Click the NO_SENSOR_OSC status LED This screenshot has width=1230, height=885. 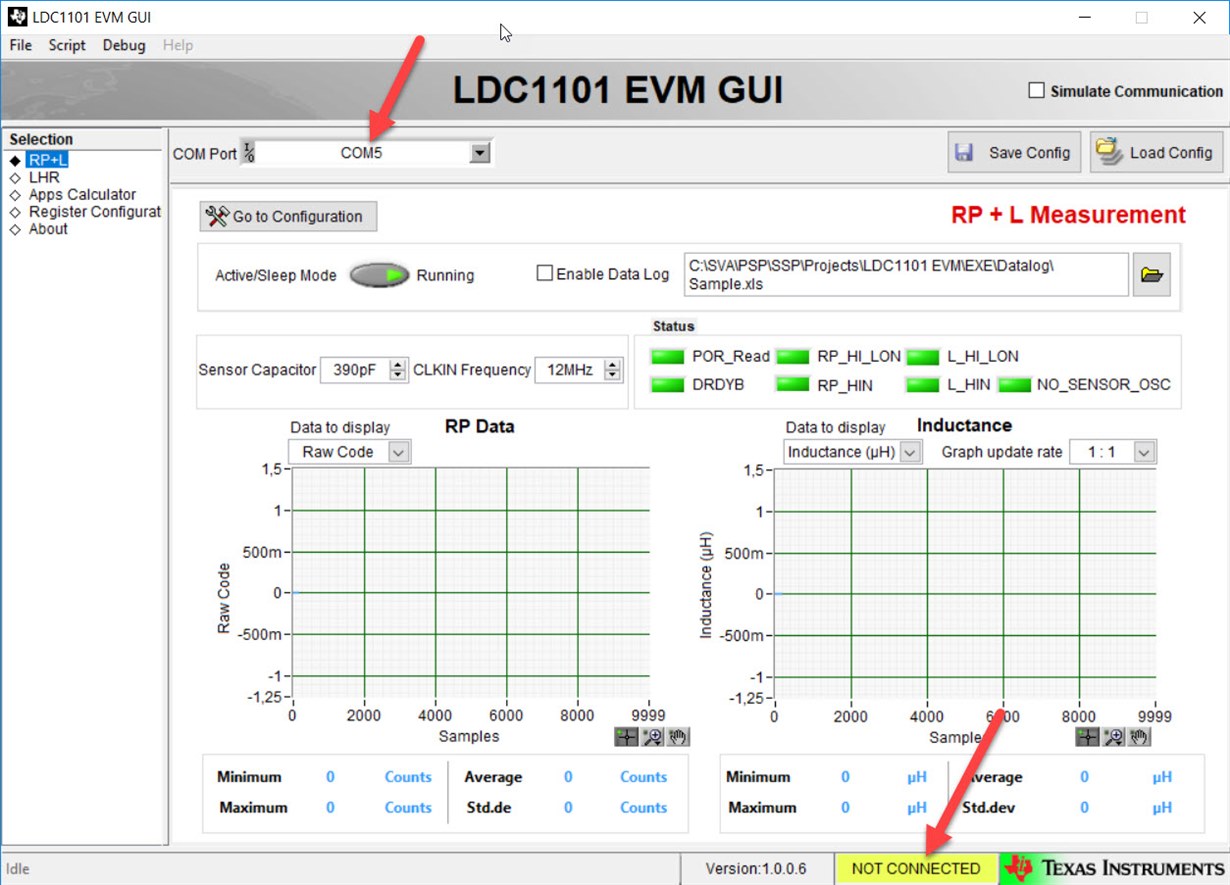1014,385
